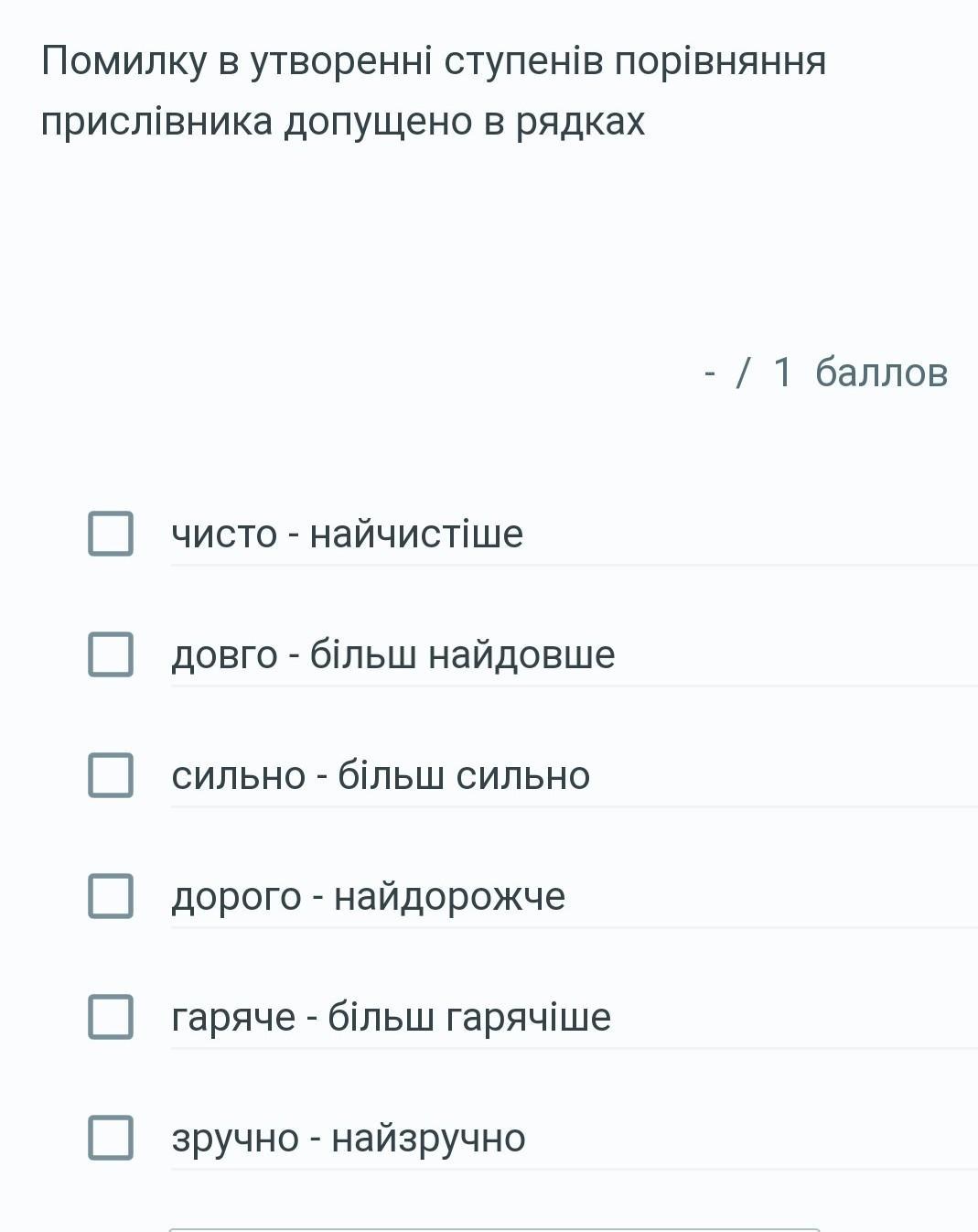Mark the 'гаряче - більш гарячіше' checkbox
Image resolution: width=978 pixels, height=1232 pixels.
[x=111, y=1017]
